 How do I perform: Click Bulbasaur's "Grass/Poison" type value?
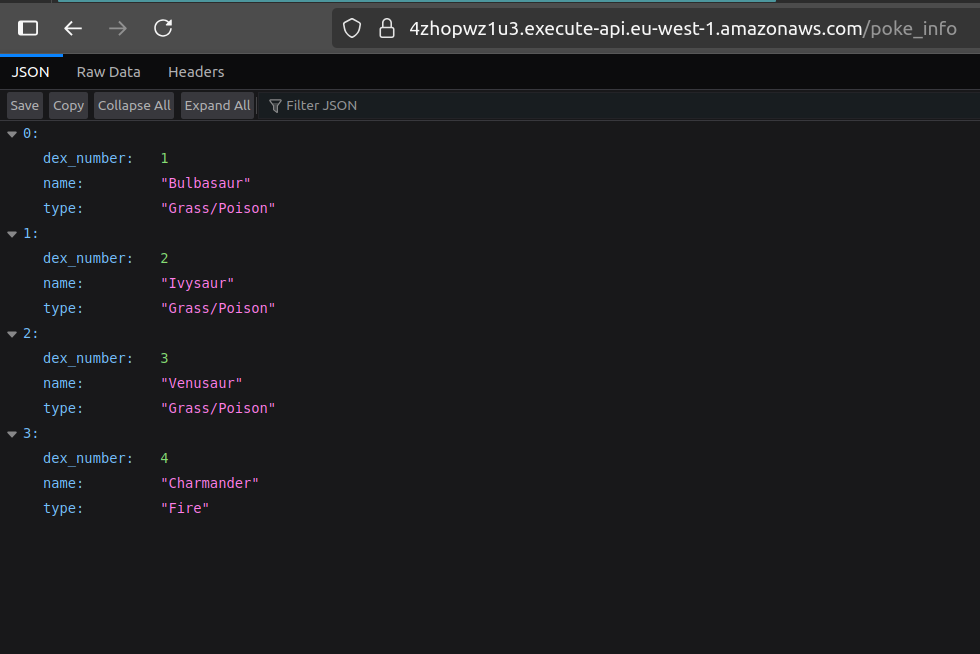coord(218,208)
